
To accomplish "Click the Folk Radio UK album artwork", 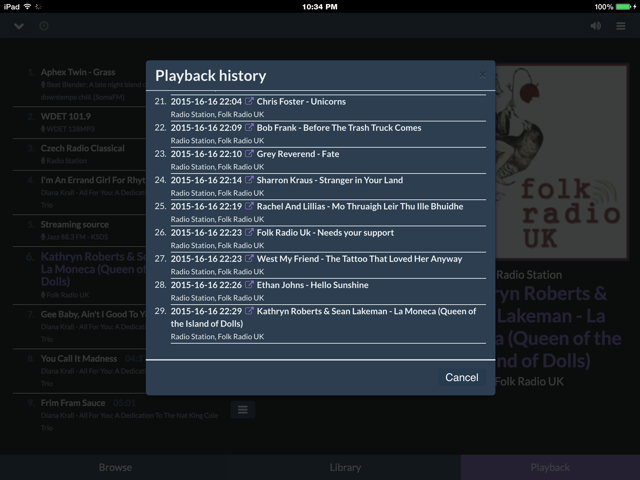I will [561, 162].
